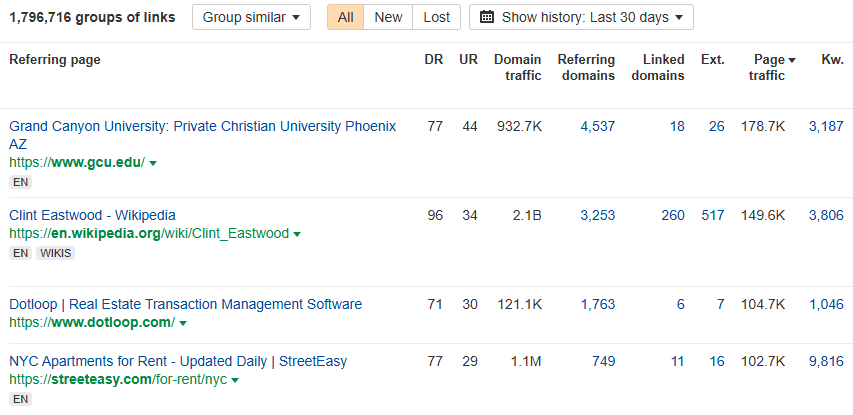
Task: Open the 9,816 keywords value for StreetEasy
Action: (826, 361)
